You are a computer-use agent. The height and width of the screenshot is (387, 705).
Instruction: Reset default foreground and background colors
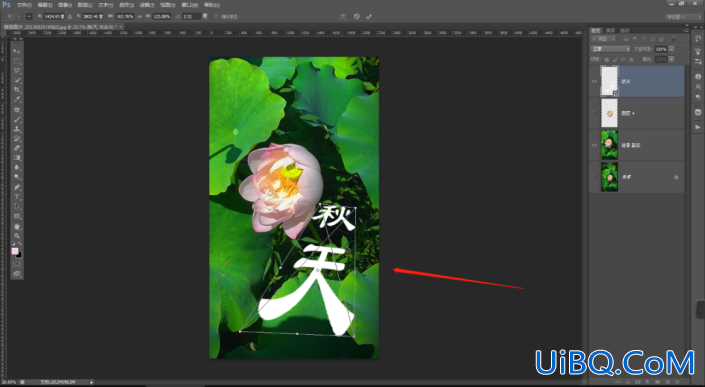pos(14,244)
